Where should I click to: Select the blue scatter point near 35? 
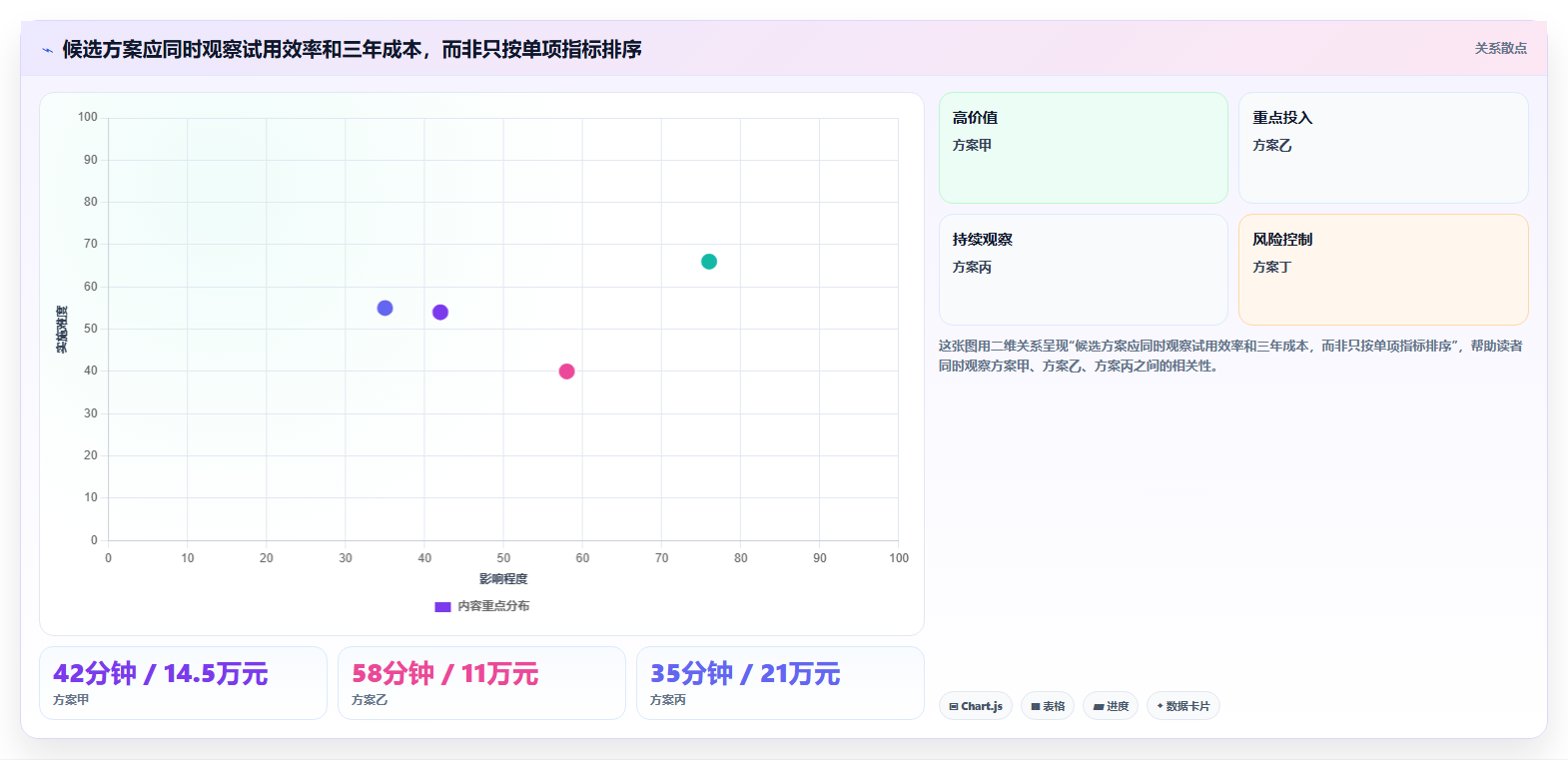click(385, 309)
